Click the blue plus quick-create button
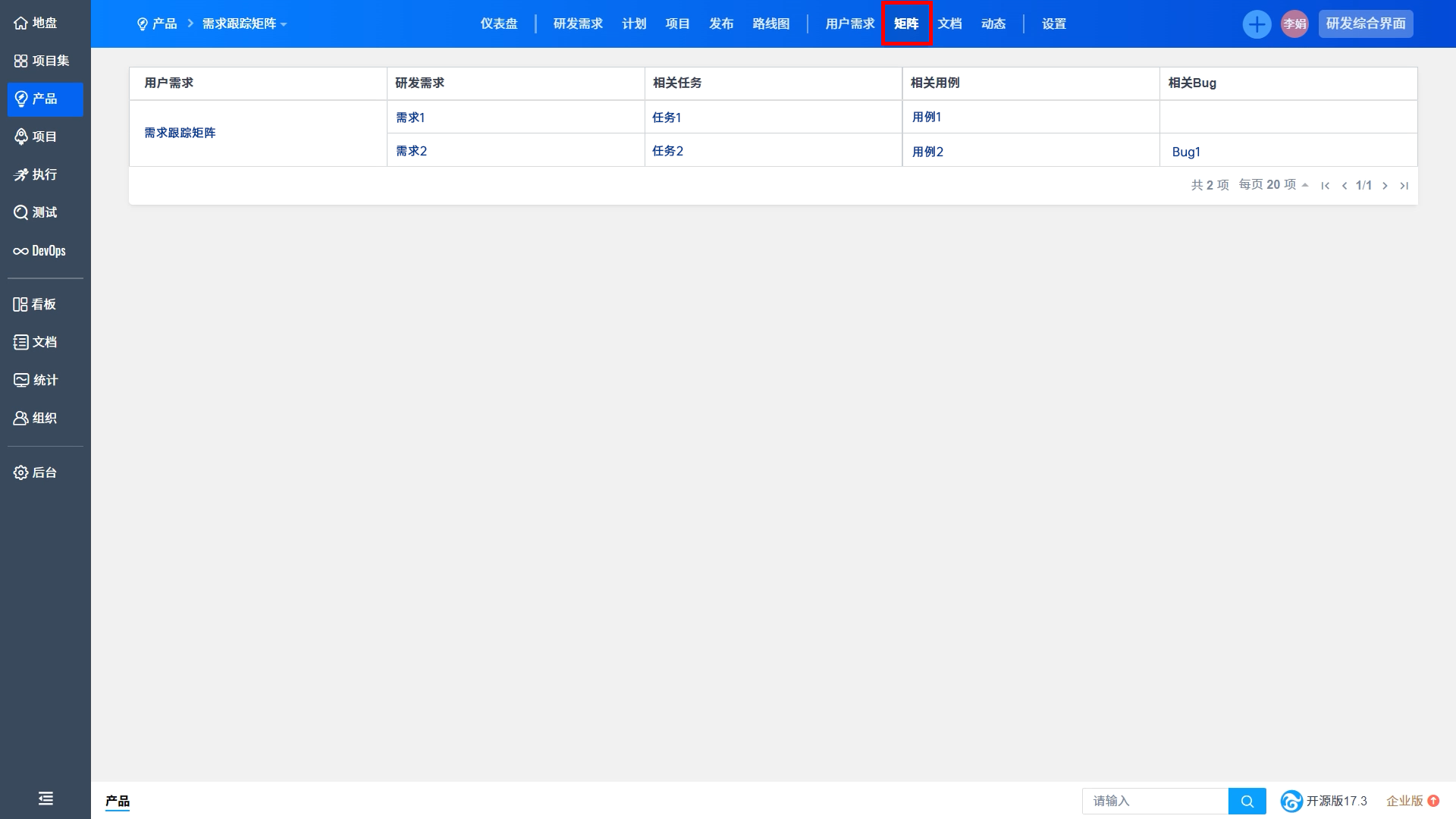The image size is (1456, 819). tap(1257, 24)
